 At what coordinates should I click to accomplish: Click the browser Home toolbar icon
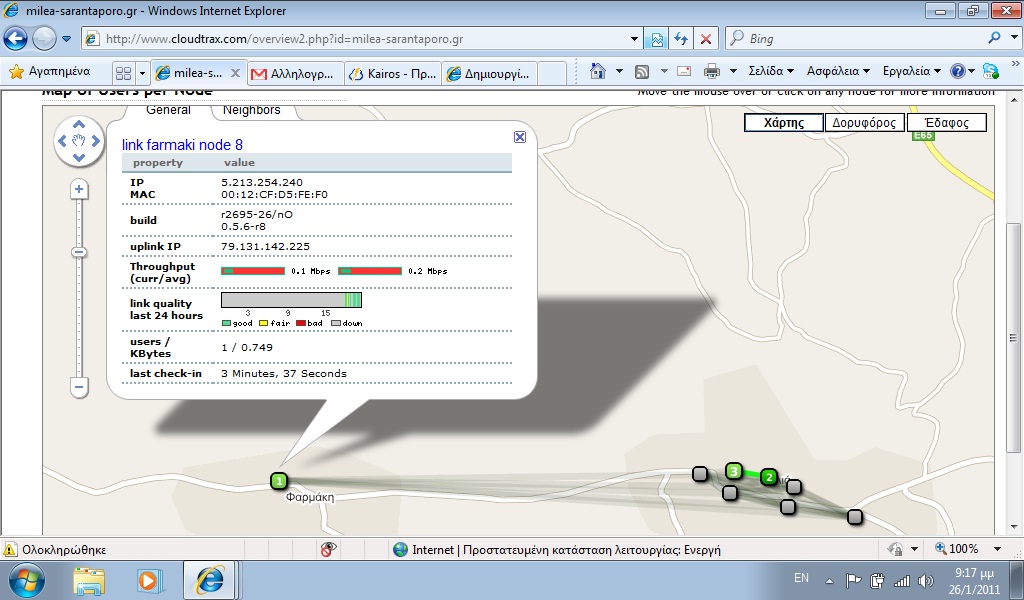tap(598, 71)
